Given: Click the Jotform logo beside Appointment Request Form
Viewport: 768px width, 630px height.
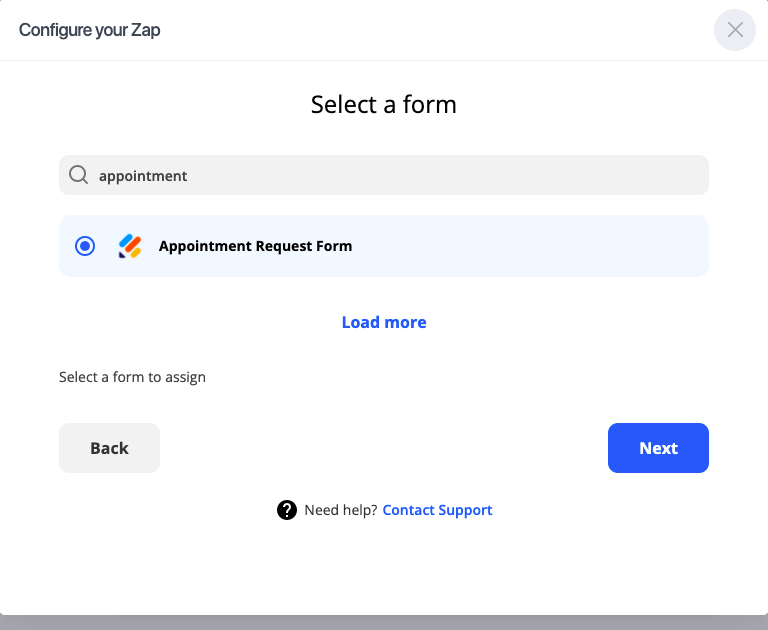Looking at the screenshot, I should point(130,246).
